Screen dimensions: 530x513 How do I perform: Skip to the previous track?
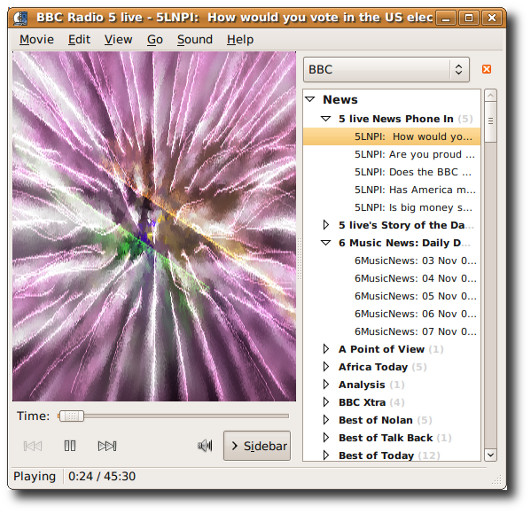[33, 446]
